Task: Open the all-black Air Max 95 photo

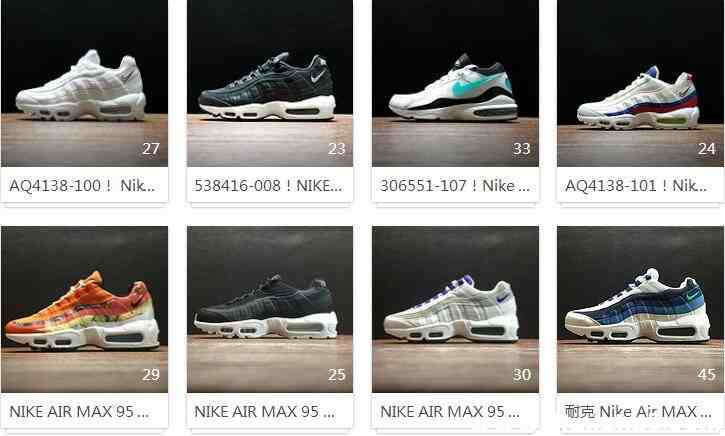Action: 270,309
